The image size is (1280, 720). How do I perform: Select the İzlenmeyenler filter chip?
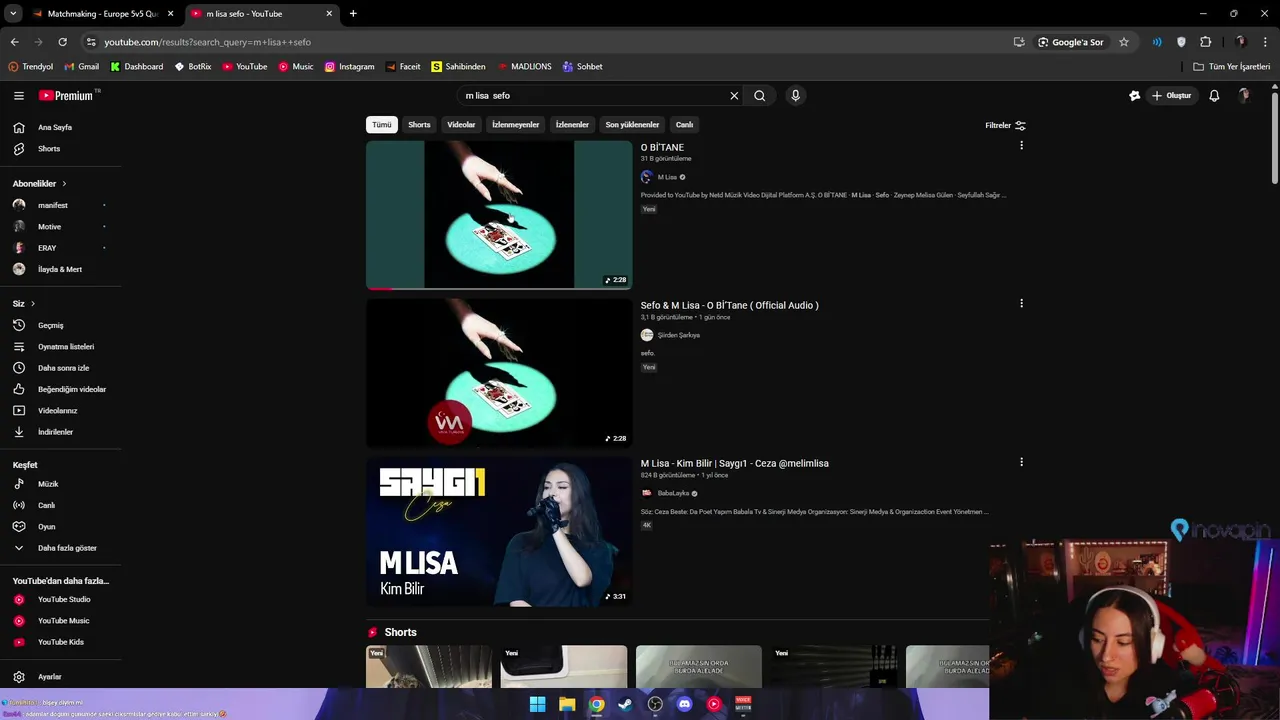pos(516,125)
